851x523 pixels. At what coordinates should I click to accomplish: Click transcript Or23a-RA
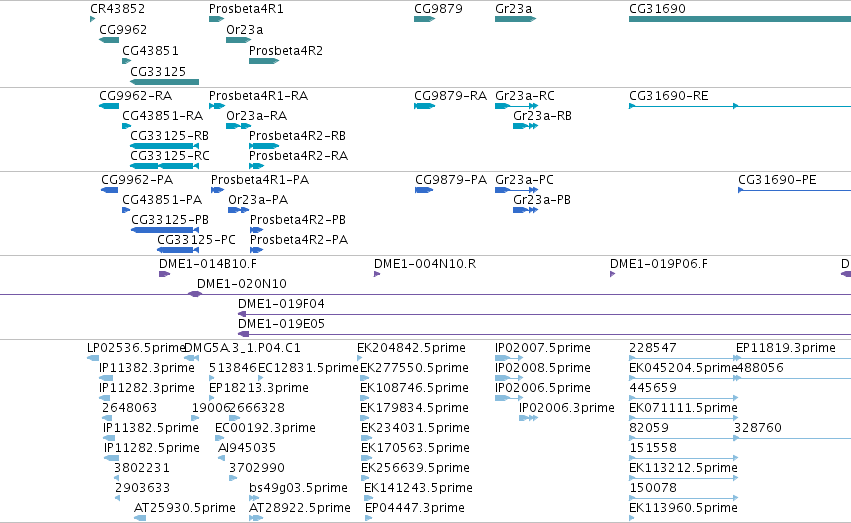238,126
